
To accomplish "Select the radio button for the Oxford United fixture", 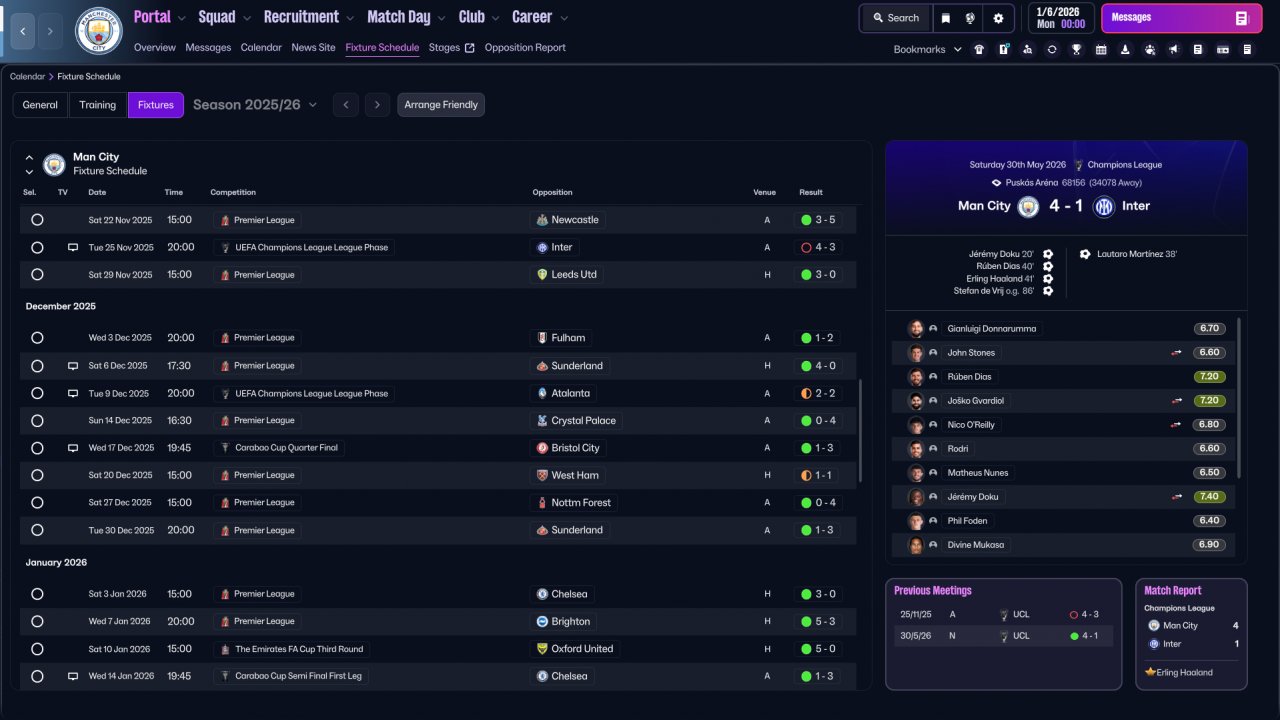I will click(37, 648).
